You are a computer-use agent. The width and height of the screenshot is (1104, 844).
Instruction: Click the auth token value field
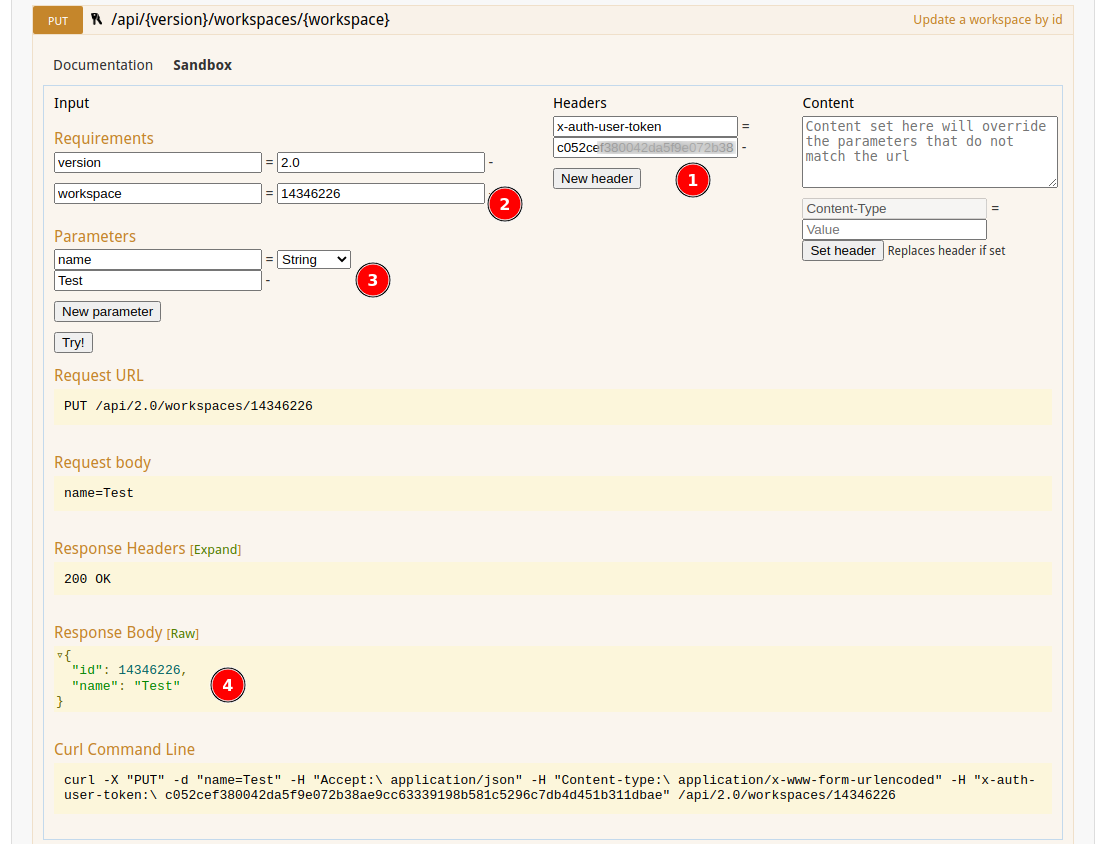(645, 148)
